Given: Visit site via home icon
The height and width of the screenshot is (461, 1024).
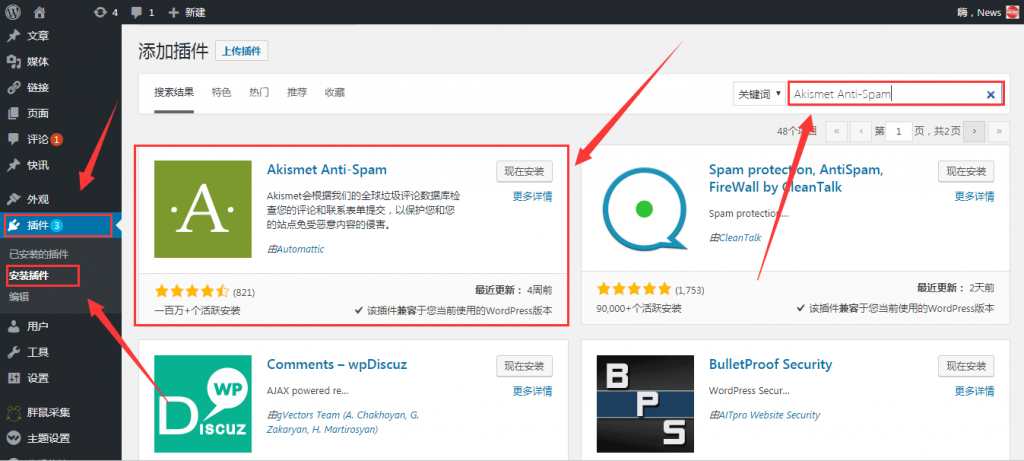Looking at the screenshot, I should click(x=40, y=12).
